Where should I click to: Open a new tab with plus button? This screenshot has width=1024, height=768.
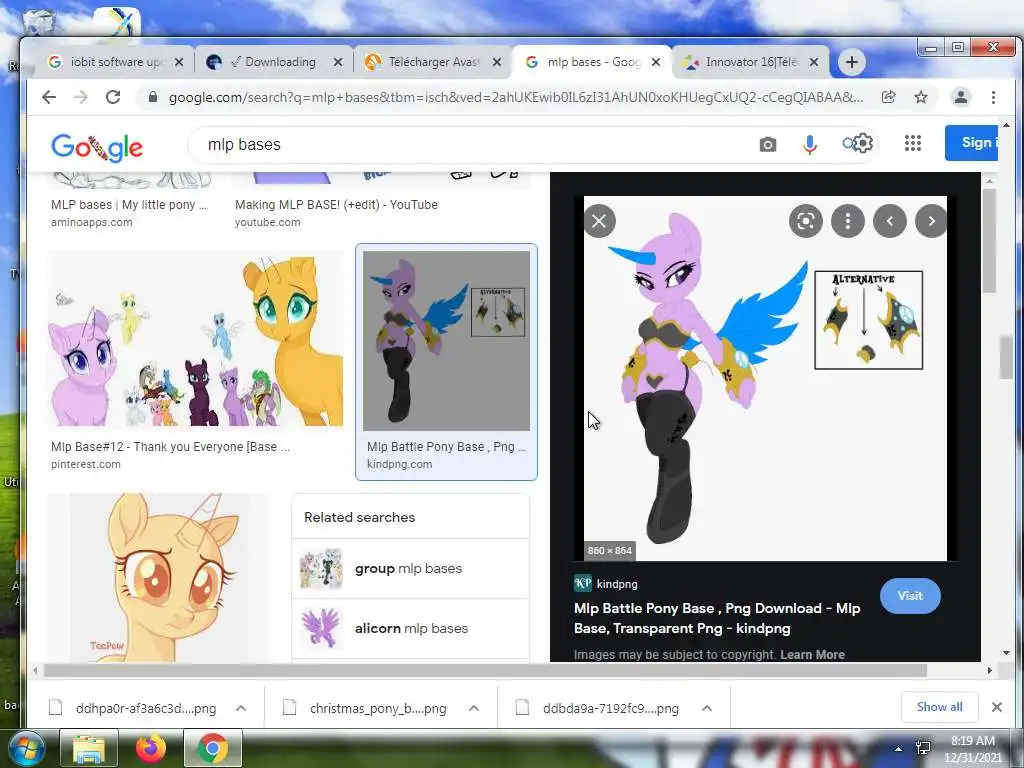tap(851, 62)
